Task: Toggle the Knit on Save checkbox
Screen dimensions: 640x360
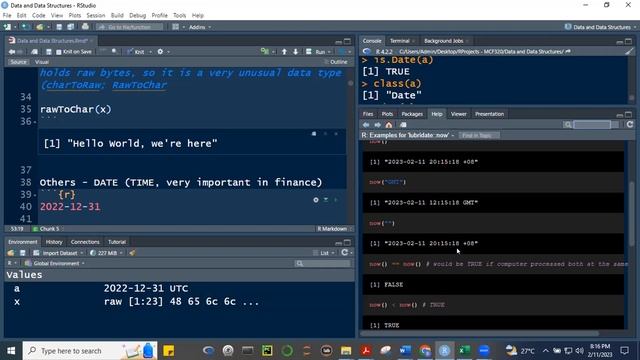Action: point(59,52)
